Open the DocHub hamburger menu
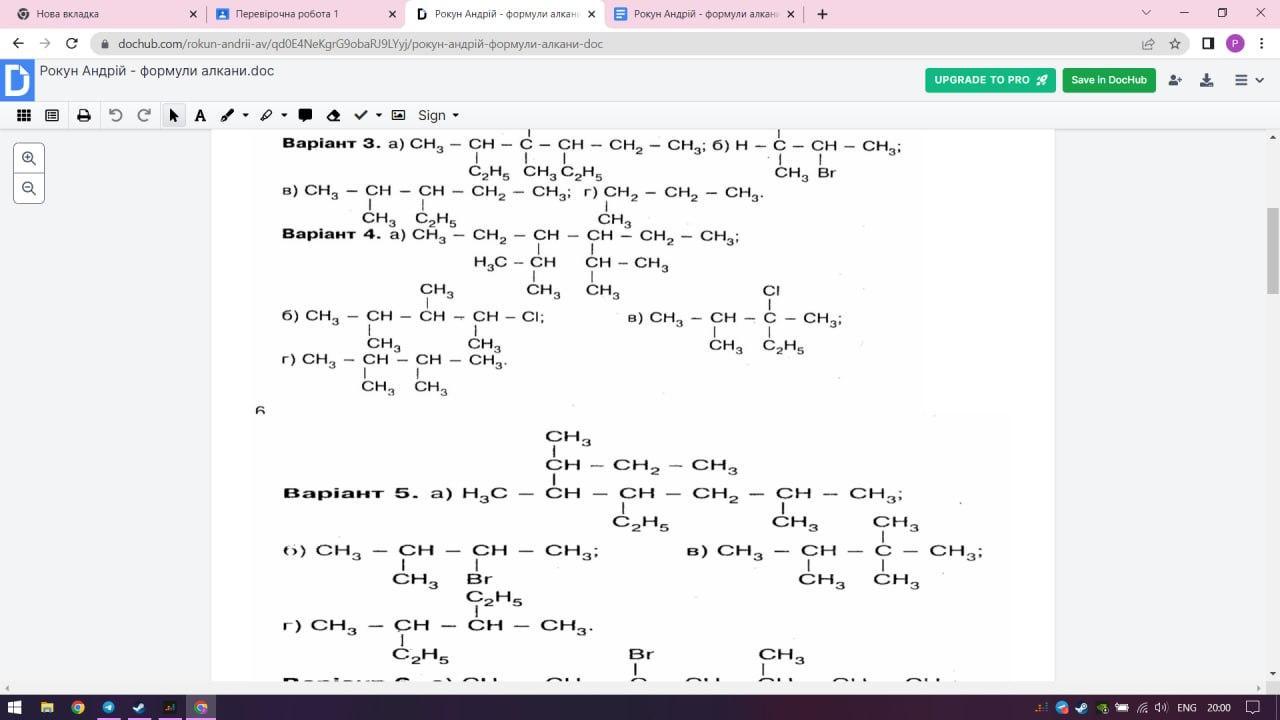Image resolution: width=1280 pixels, height=720 pixels. (1242, 80)
